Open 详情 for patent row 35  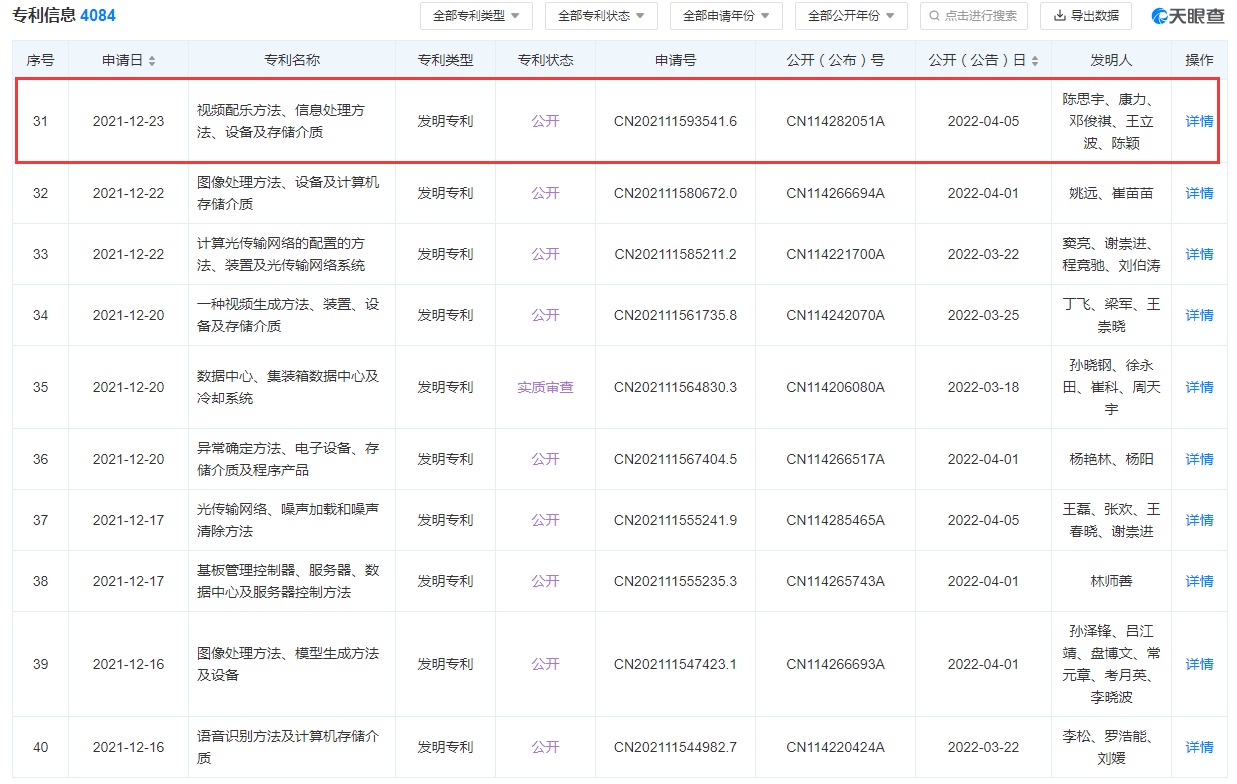pos(1199,387)
